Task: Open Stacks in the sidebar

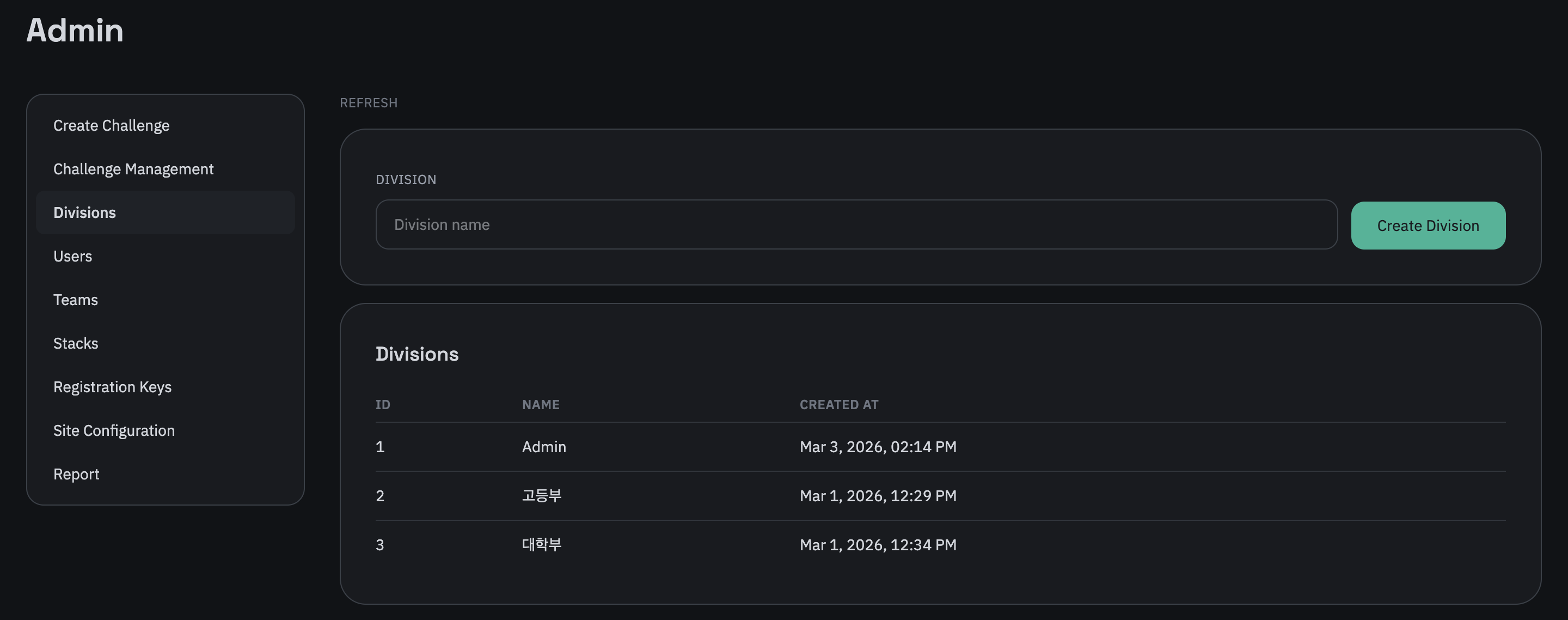Action: (x=76, y=343)
